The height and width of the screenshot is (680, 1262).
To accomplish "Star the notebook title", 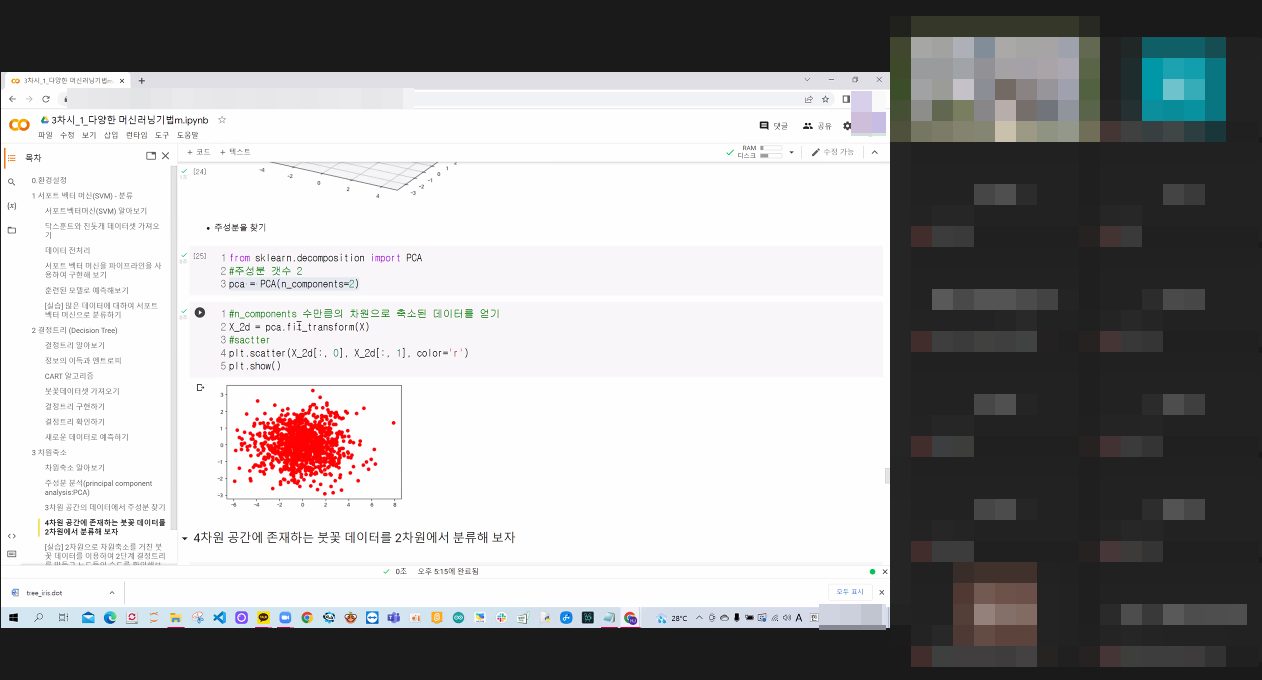I will 222,120.
